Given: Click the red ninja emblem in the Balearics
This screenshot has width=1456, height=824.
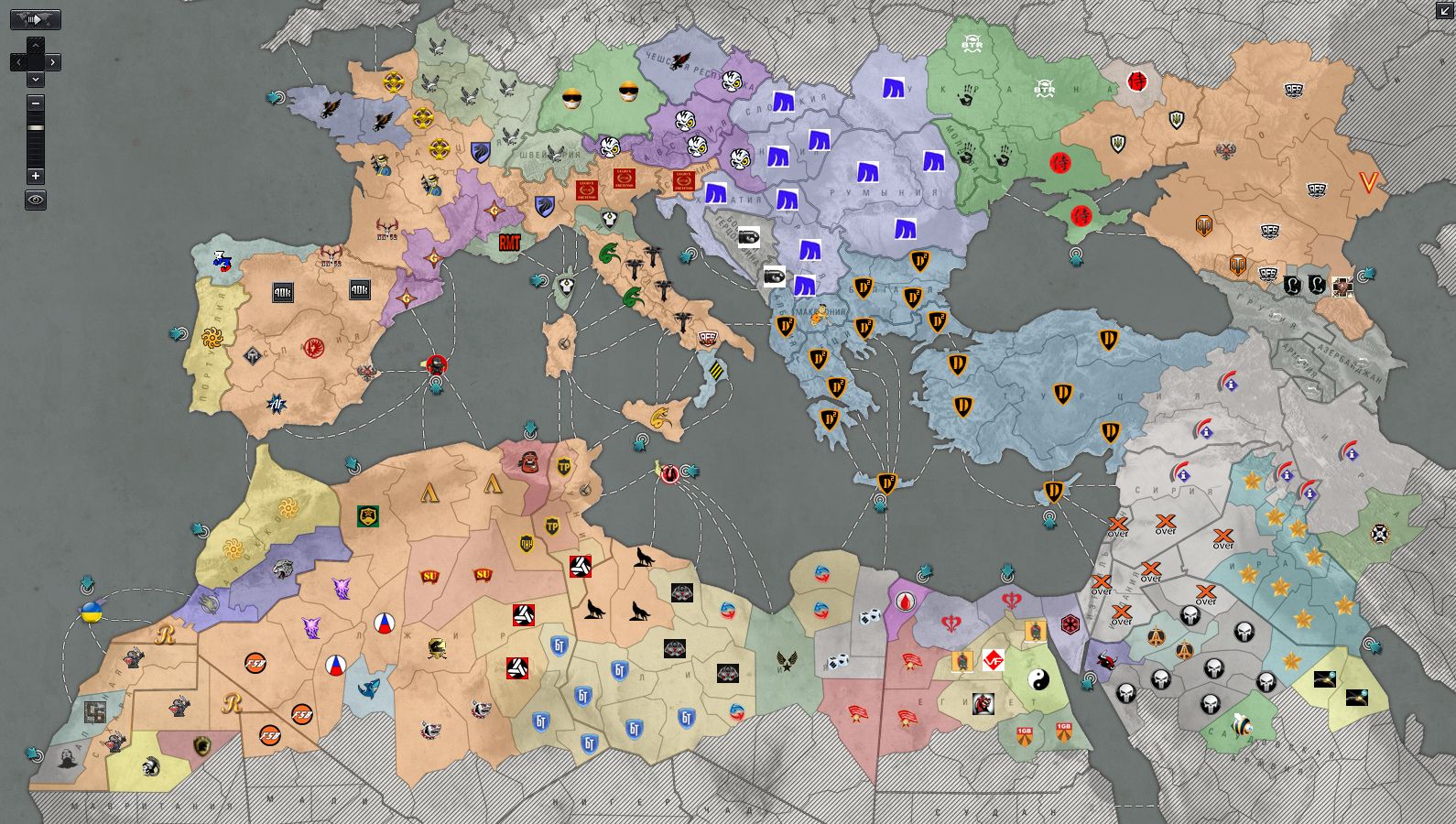Looking at the screenshot, I should coord(437,364).
